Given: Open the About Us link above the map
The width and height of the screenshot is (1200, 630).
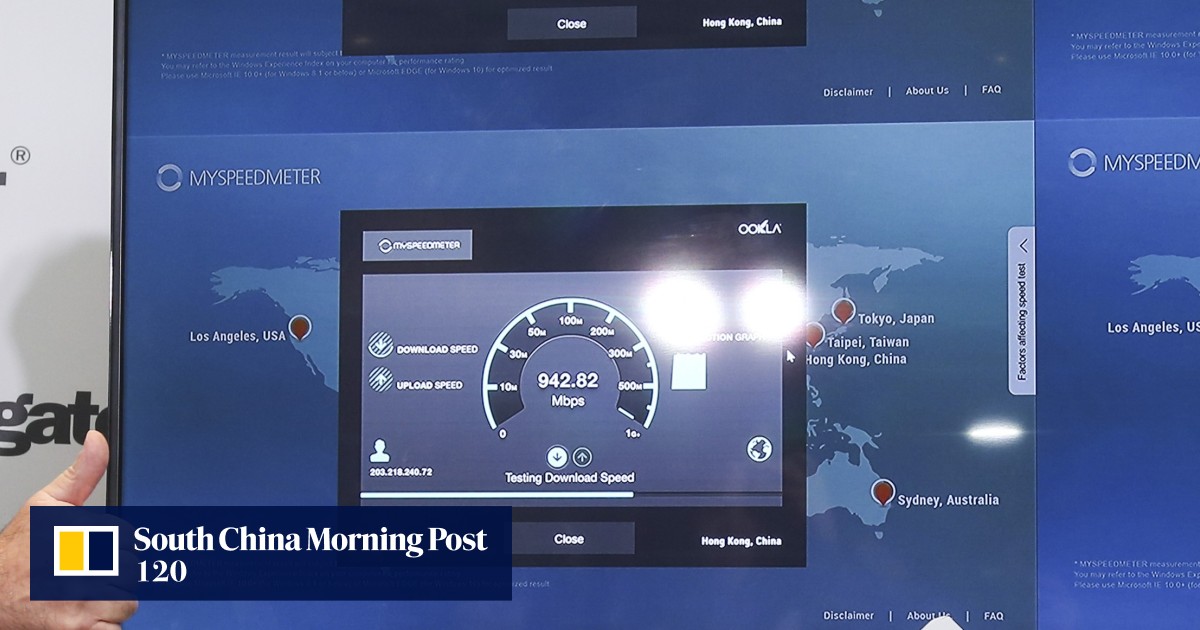Looking at the screenshot, I should (x=927, y=91).
